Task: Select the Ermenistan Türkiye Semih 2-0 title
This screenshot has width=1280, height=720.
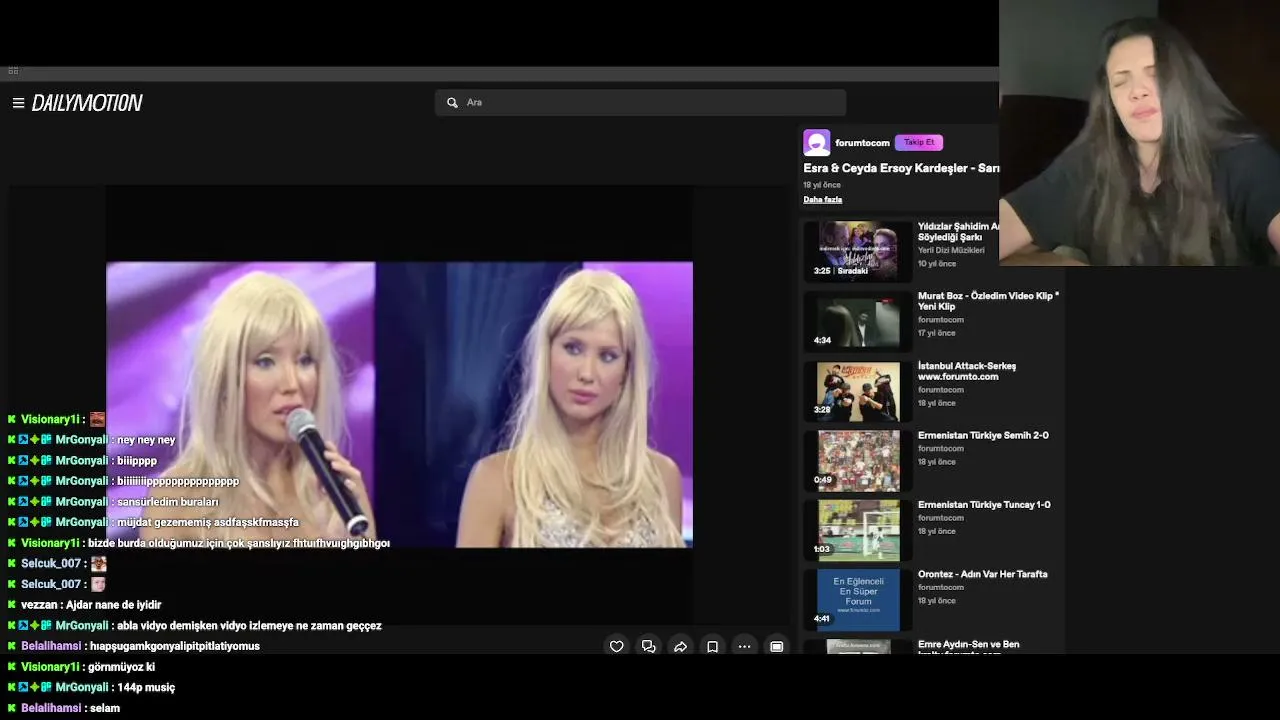Action: coord(983,436)
